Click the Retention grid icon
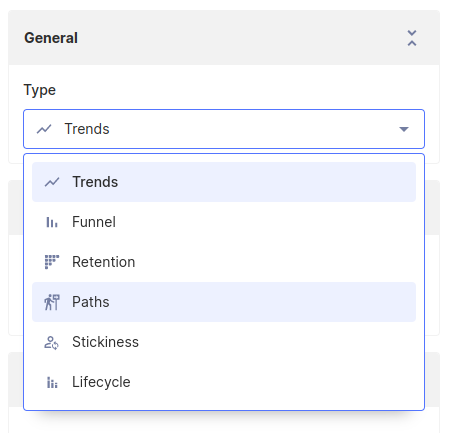The height and width of the screenshot is (433, 452). point(52,262)
